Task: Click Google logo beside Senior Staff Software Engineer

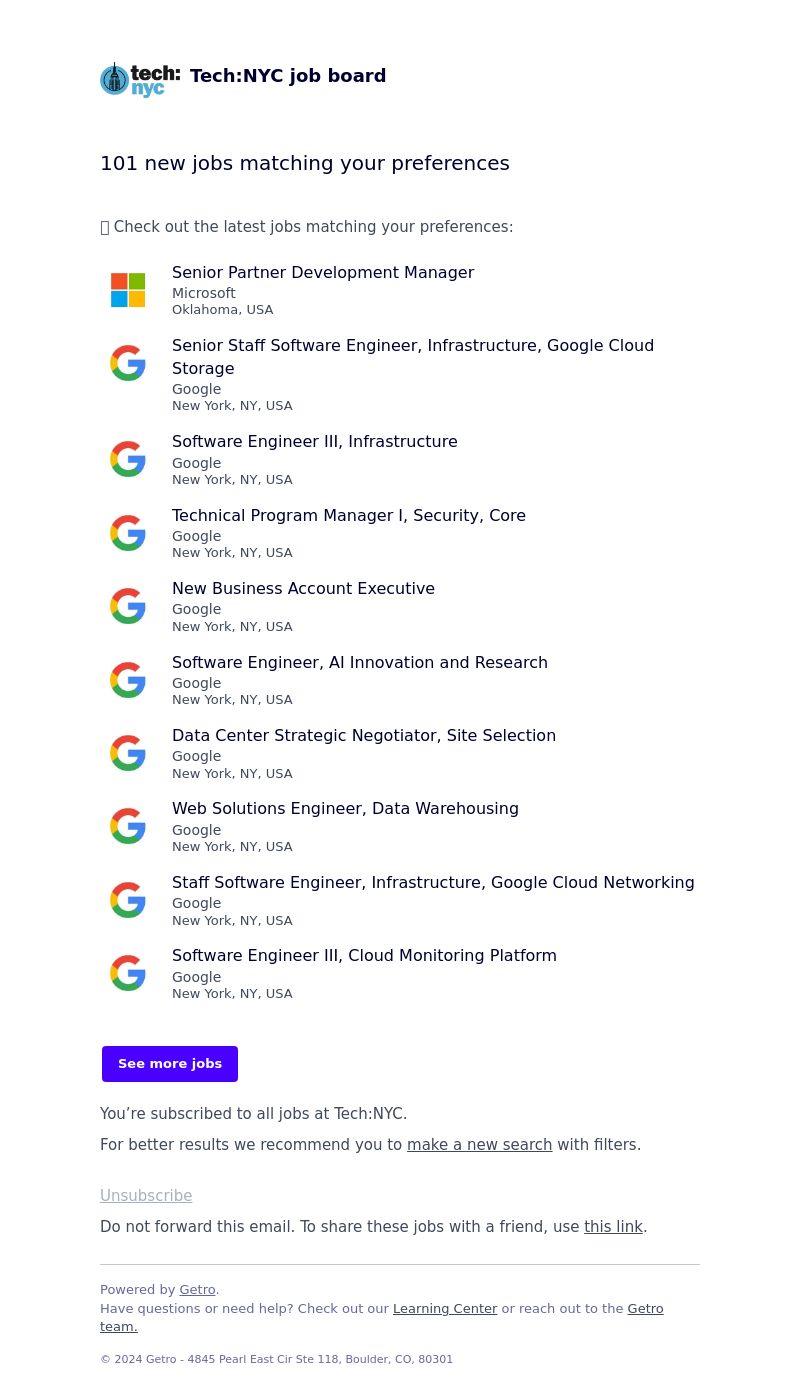Action: tap(128, 363)
